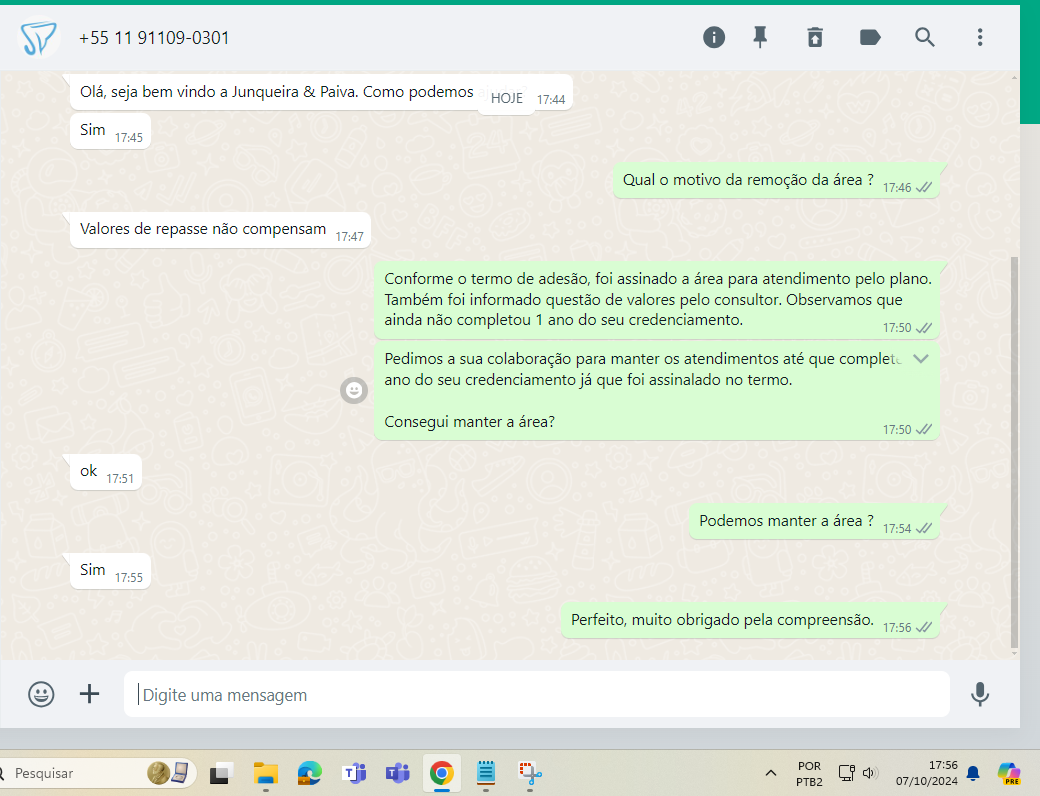Click the plus attach icon

pos(90,694)
